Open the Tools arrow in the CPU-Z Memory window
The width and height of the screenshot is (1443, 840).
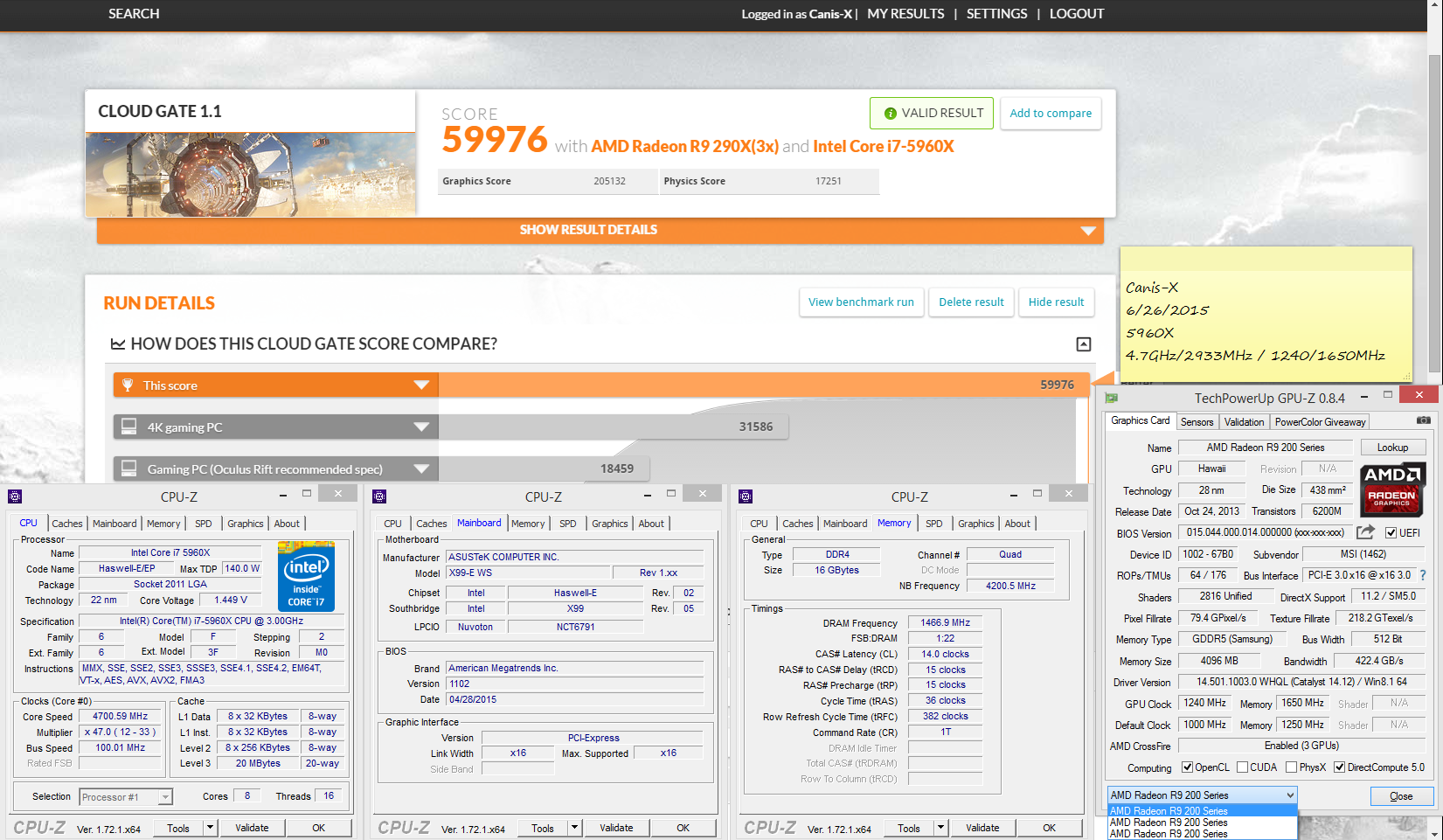coord(940,828)
